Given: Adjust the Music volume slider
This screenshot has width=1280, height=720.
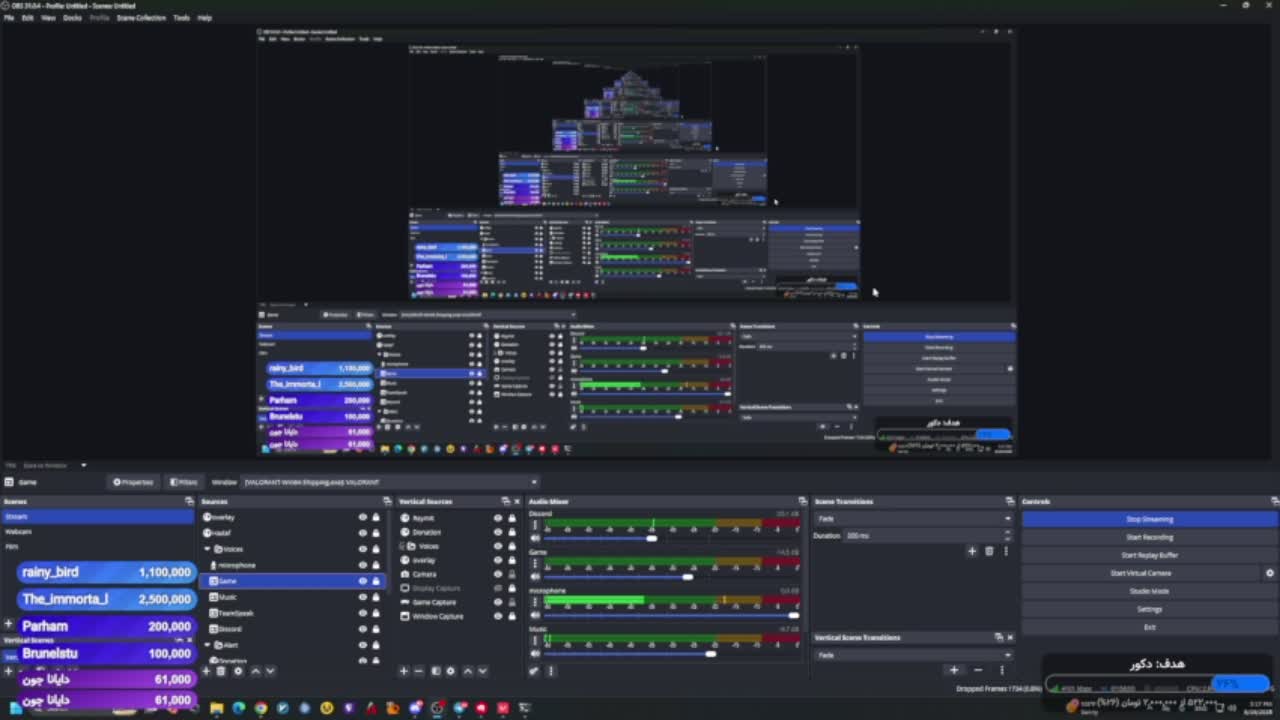Looking at the screenshot, I should (x=710, y=654).
